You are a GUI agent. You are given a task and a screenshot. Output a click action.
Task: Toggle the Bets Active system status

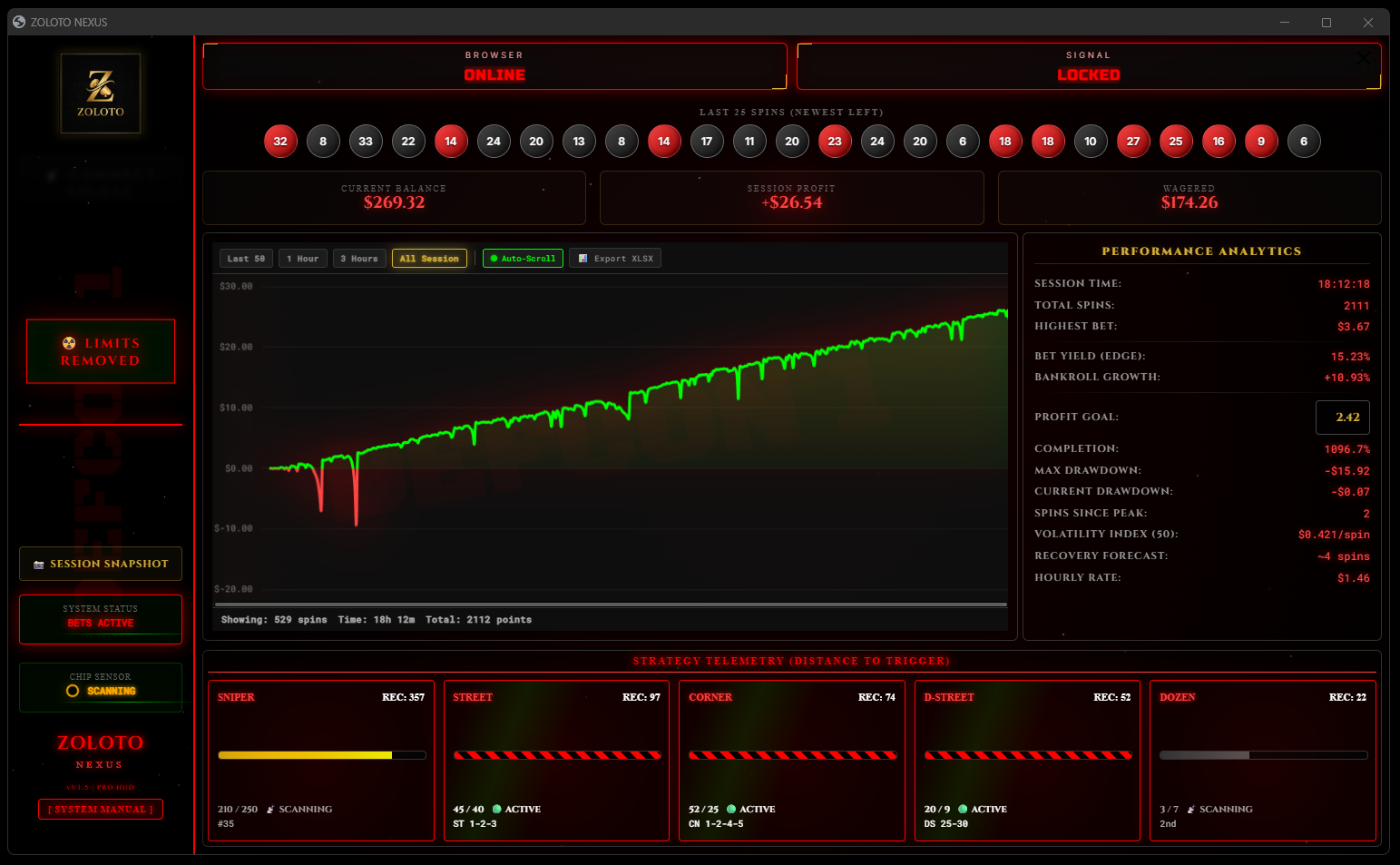tap(100, 618)
